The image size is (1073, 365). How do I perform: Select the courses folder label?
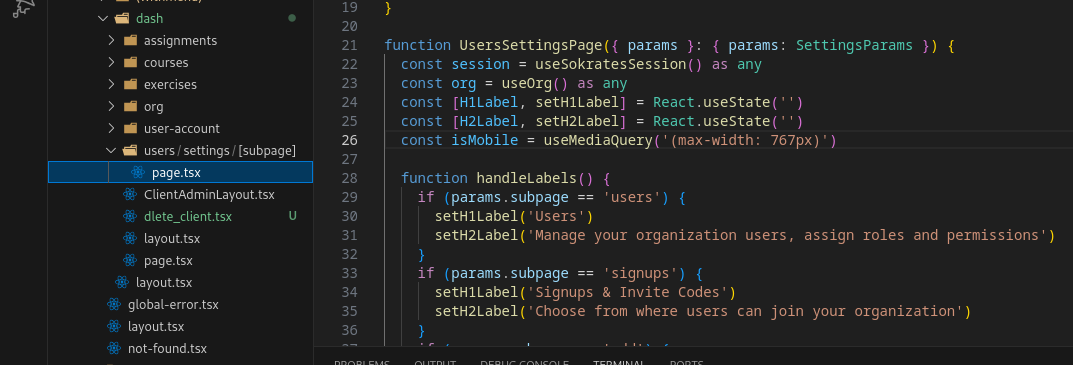click(x=166, y=62)
